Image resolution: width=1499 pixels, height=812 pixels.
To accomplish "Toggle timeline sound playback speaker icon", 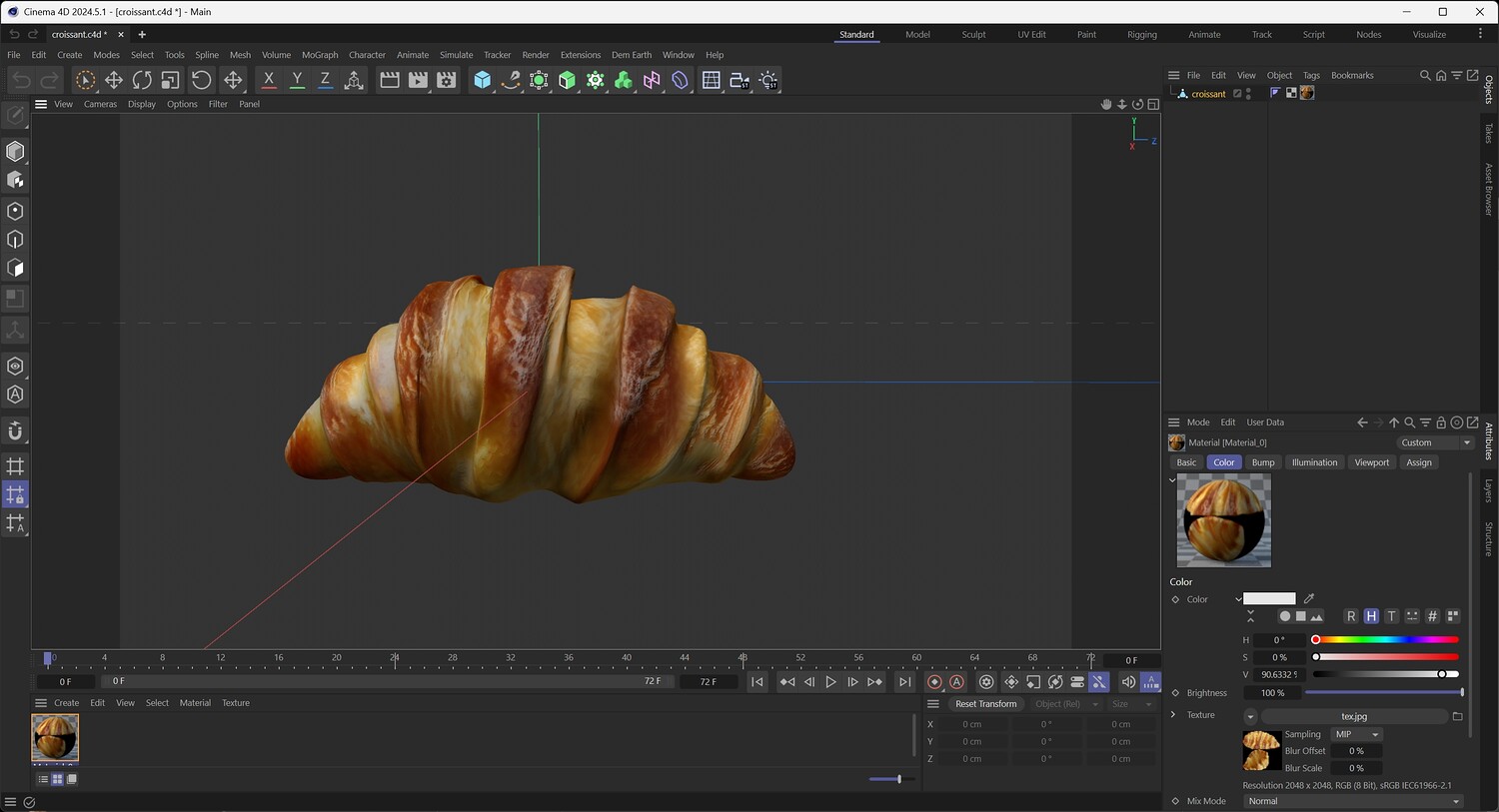I will [x=1128, y=682].
